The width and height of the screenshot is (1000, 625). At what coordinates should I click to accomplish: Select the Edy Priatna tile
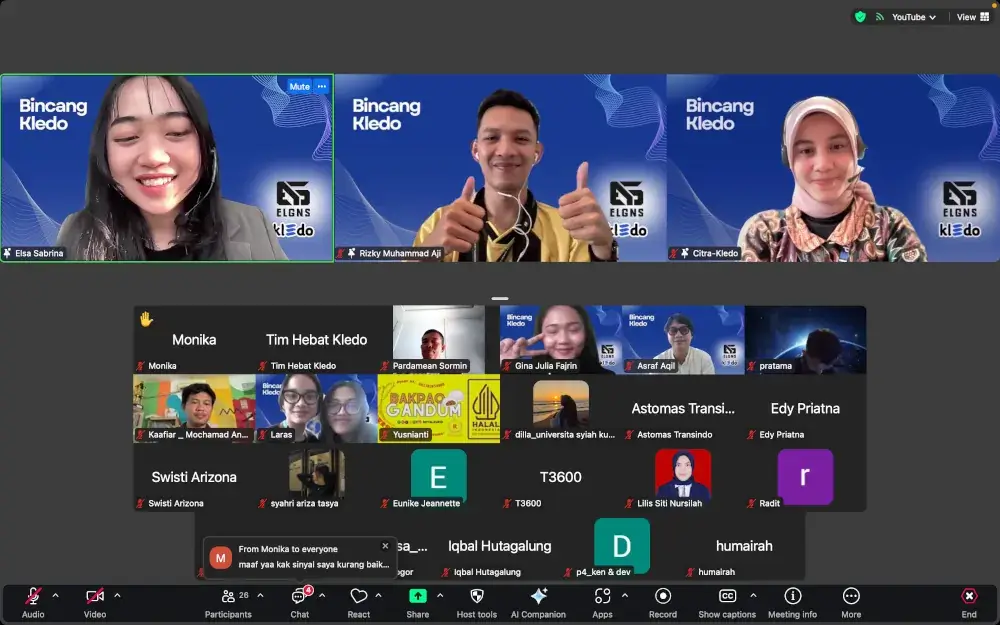point(805,409)
